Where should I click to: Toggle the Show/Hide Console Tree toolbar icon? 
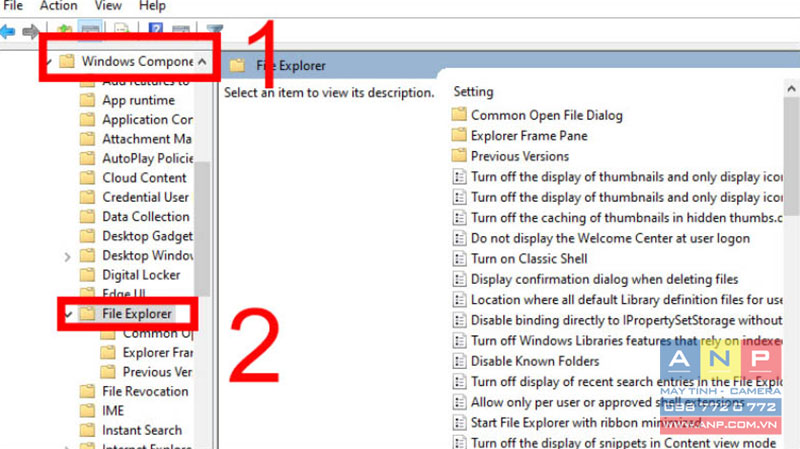click(x=90, y=30)
